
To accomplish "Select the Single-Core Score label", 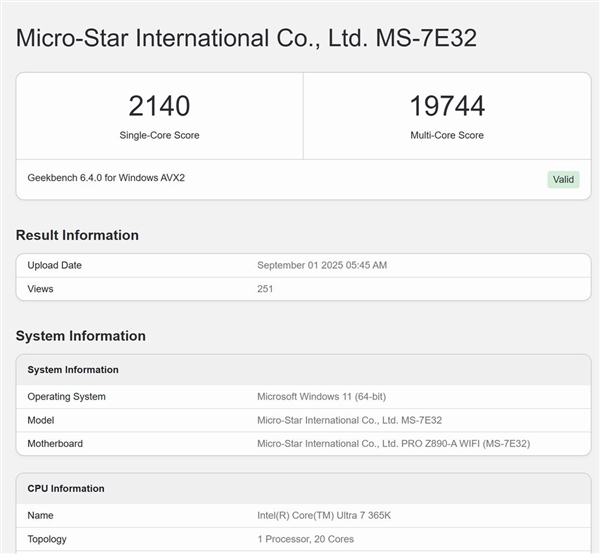I will [159, 135].
